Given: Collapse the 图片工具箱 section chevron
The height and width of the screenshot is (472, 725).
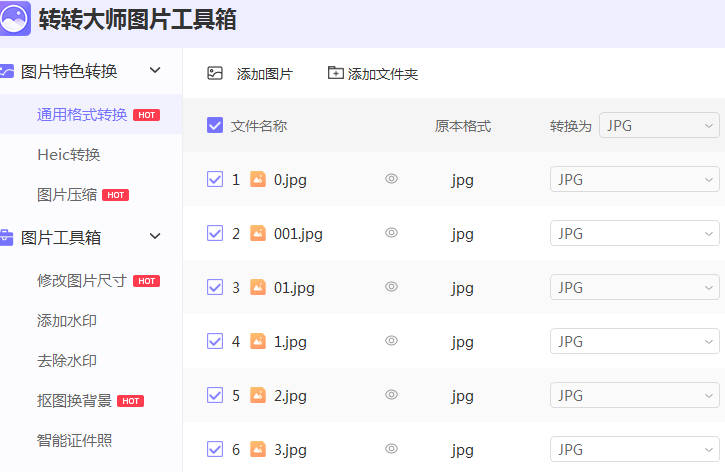Looking at the screenshot, I should click(155, 237).
